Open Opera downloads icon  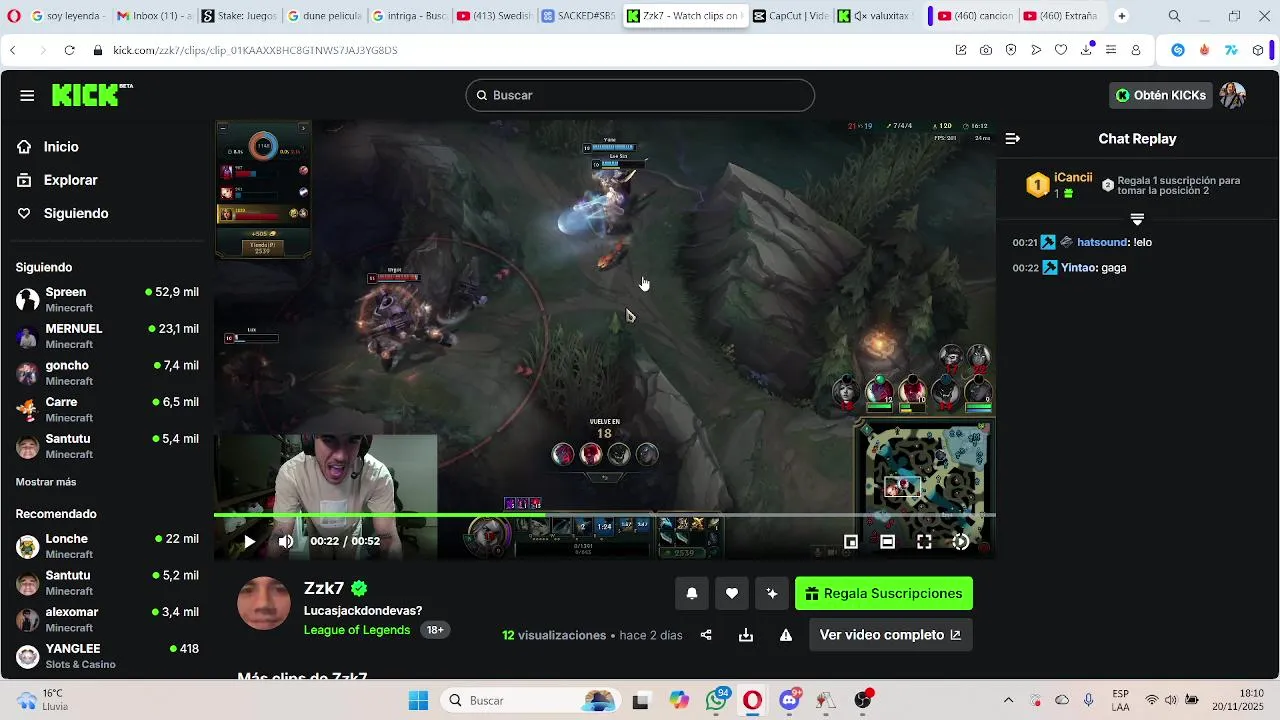1086,50
